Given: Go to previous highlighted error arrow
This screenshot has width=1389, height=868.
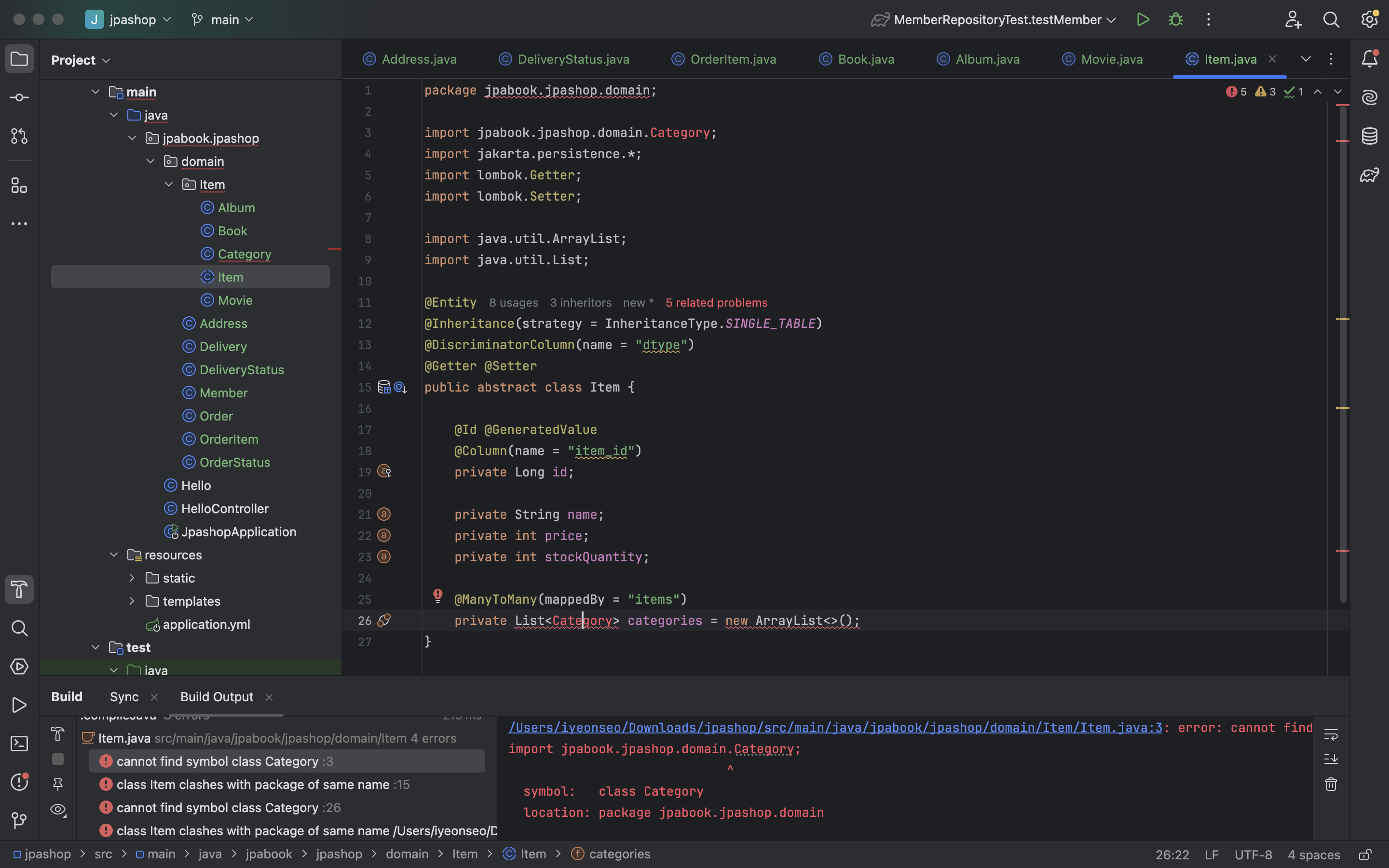Looking at the screenshot, I should click(x=1317, y=92).
